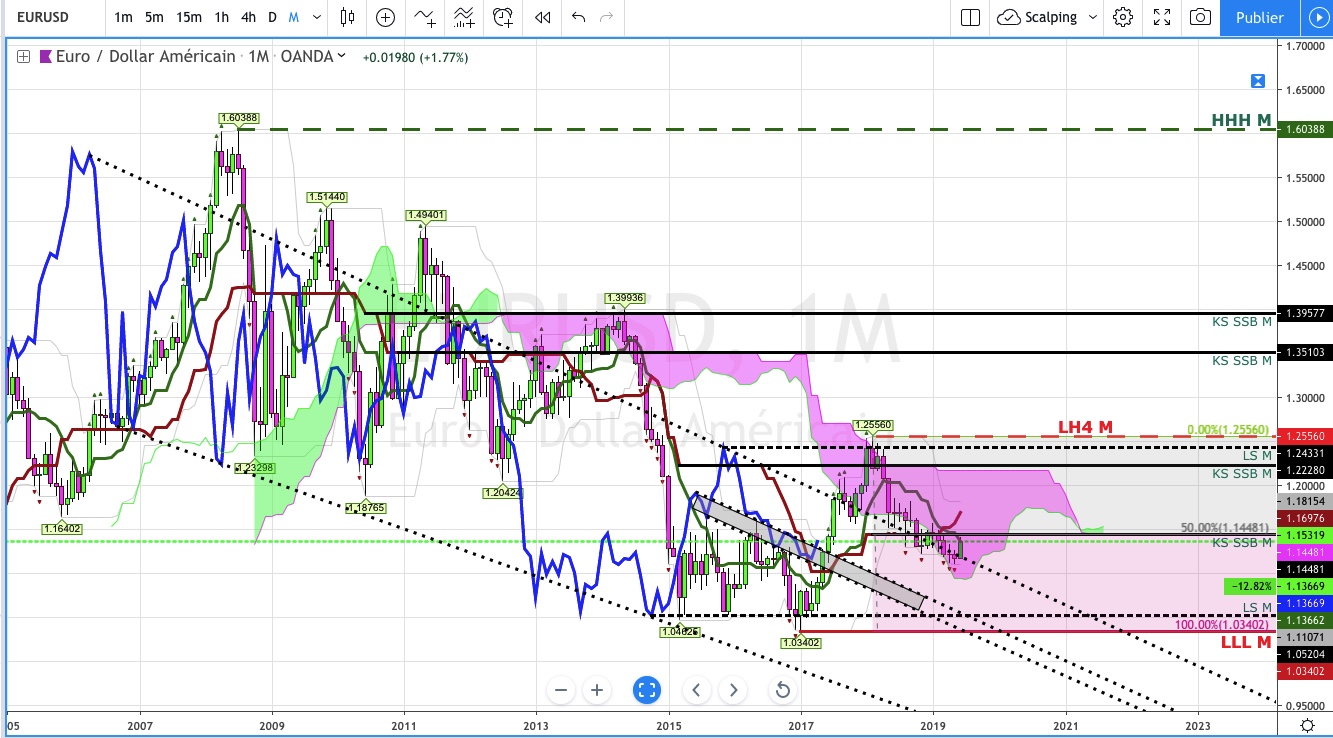Expand the indicator legend next to Euro title
The height and width of the screenshot is (738, 1333).
click(23, 57)
